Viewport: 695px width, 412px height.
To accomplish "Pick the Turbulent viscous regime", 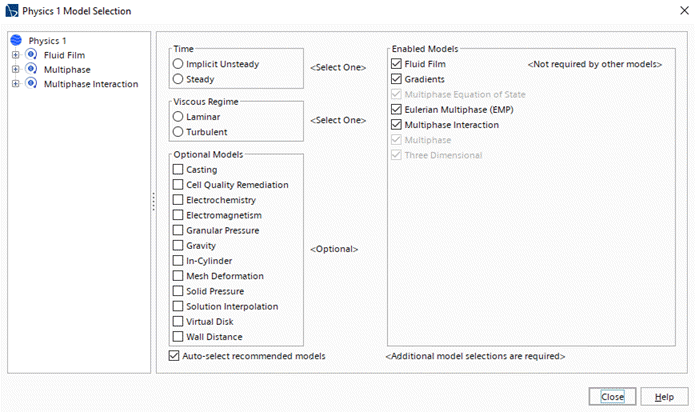I will (x=178, y=132).
